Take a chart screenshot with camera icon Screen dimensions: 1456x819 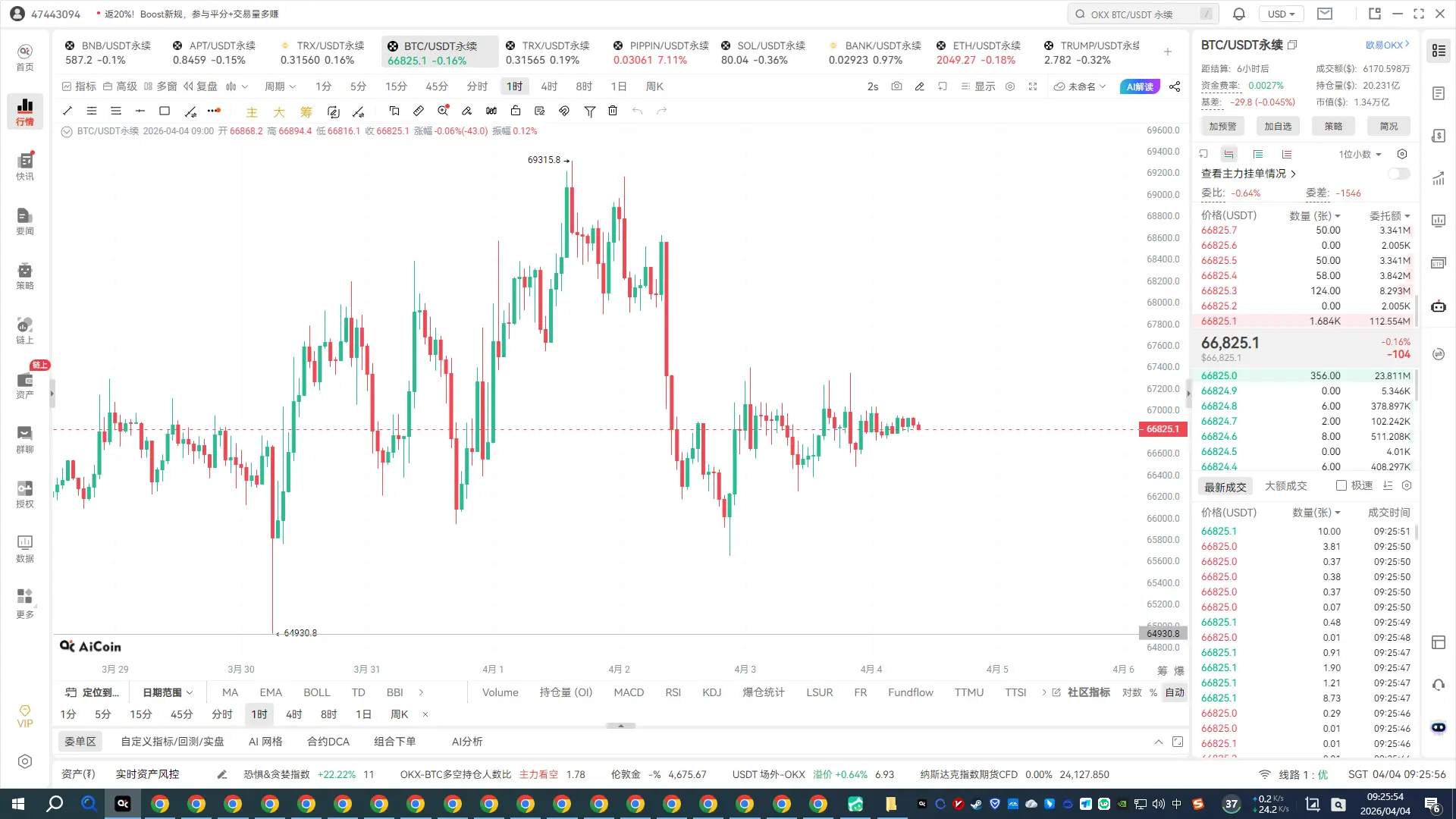click(896, 86)
